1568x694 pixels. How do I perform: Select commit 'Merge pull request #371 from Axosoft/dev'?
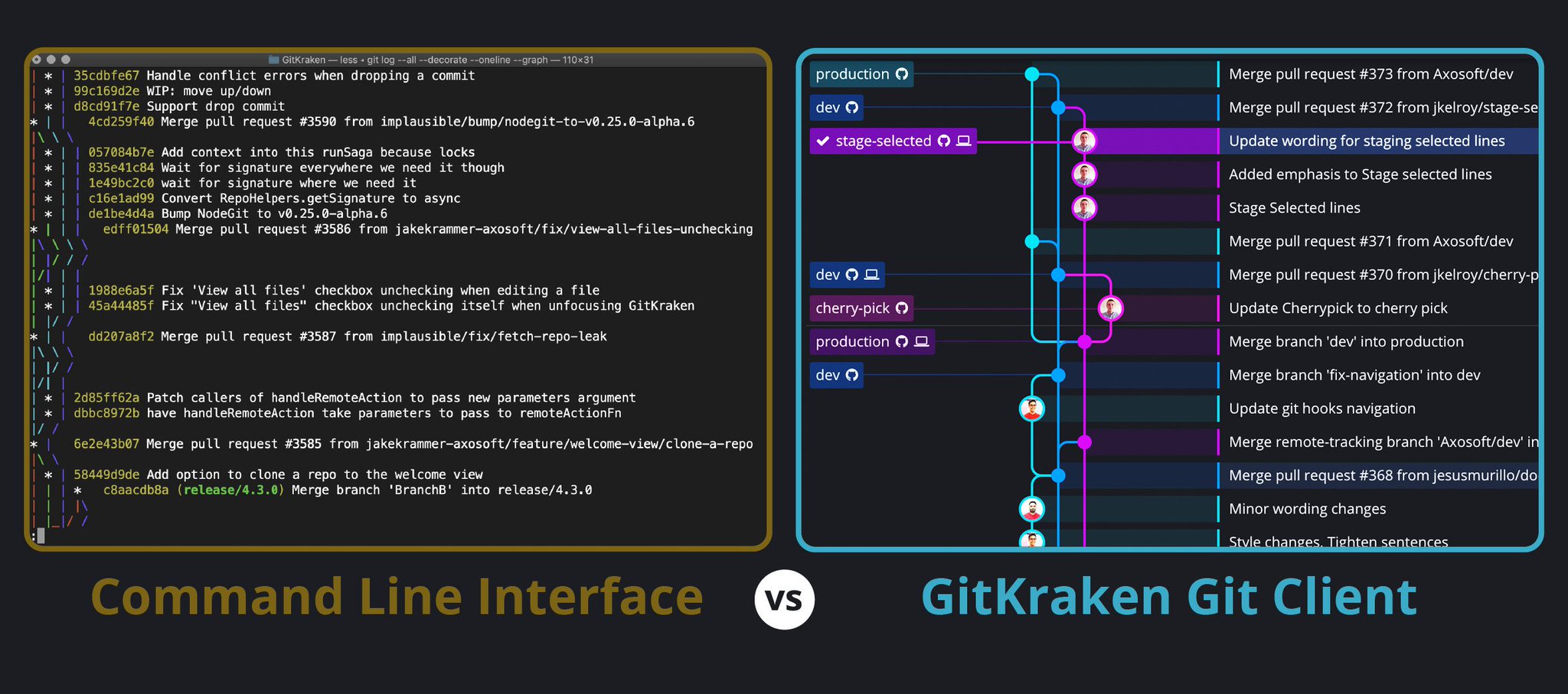1370,242
